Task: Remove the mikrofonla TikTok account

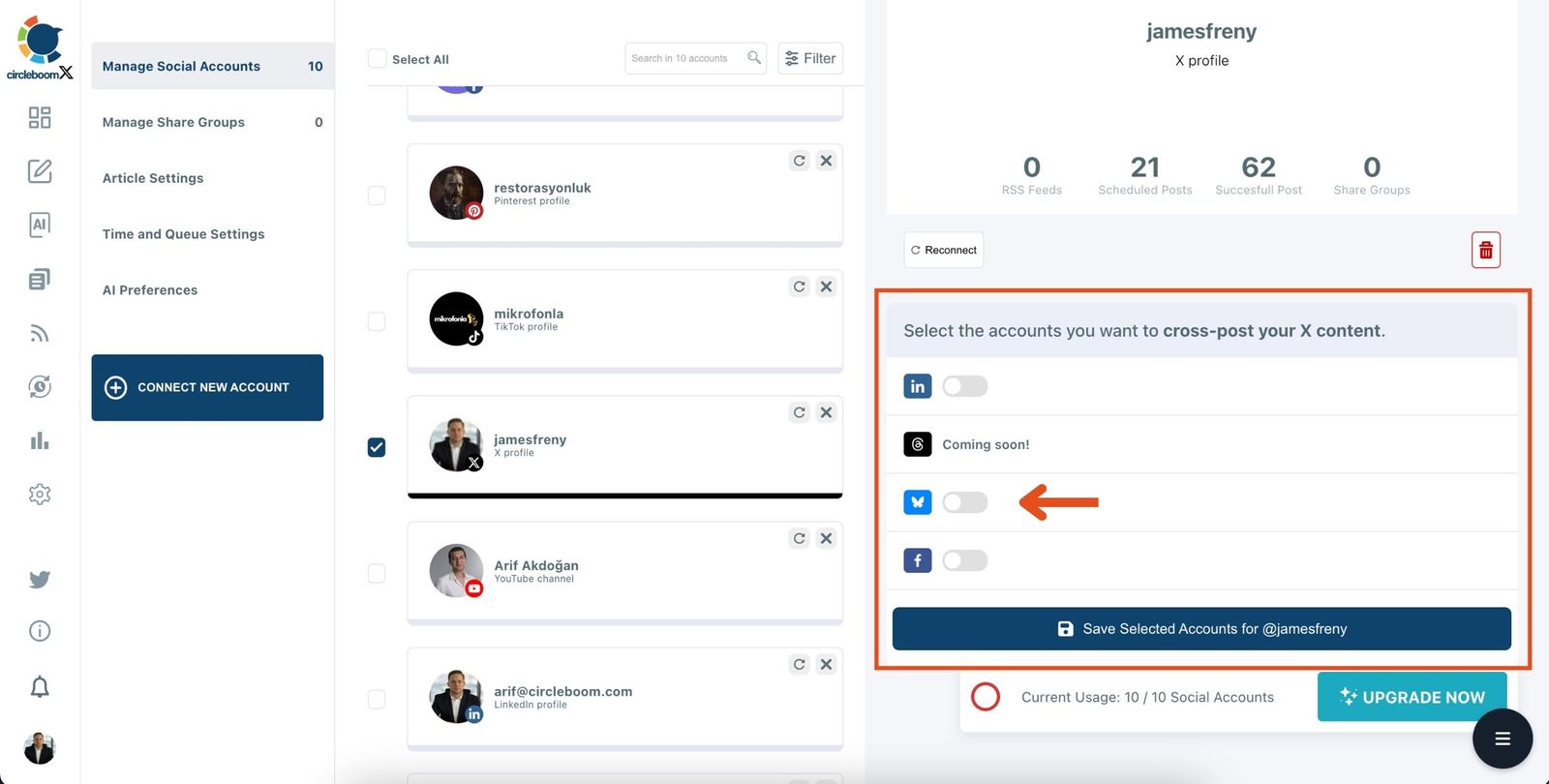Action: click(826, 286)
